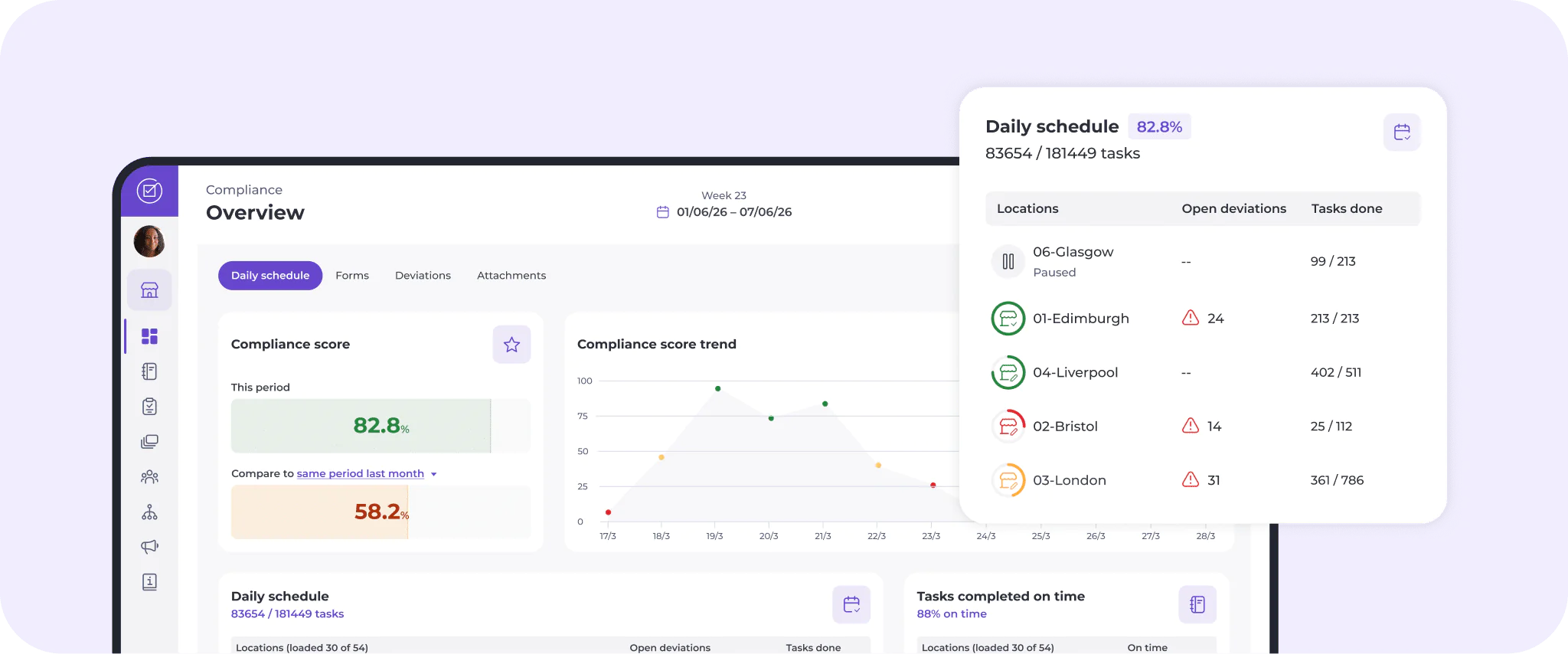This screenshot has height=654, width=1568.
Task: Click the 58.2% comparison score bar
Action: 381,512
